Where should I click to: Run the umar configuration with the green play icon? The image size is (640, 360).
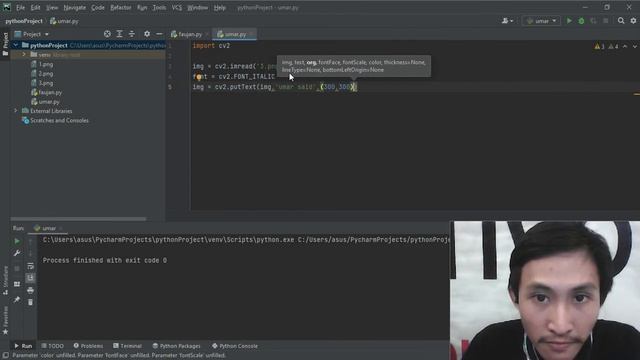coord(569,21)
